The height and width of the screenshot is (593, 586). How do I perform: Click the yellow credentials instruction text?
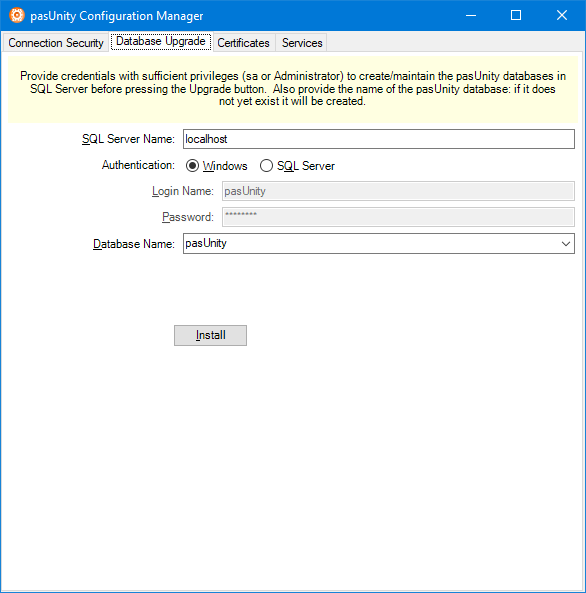click(293, 89)
